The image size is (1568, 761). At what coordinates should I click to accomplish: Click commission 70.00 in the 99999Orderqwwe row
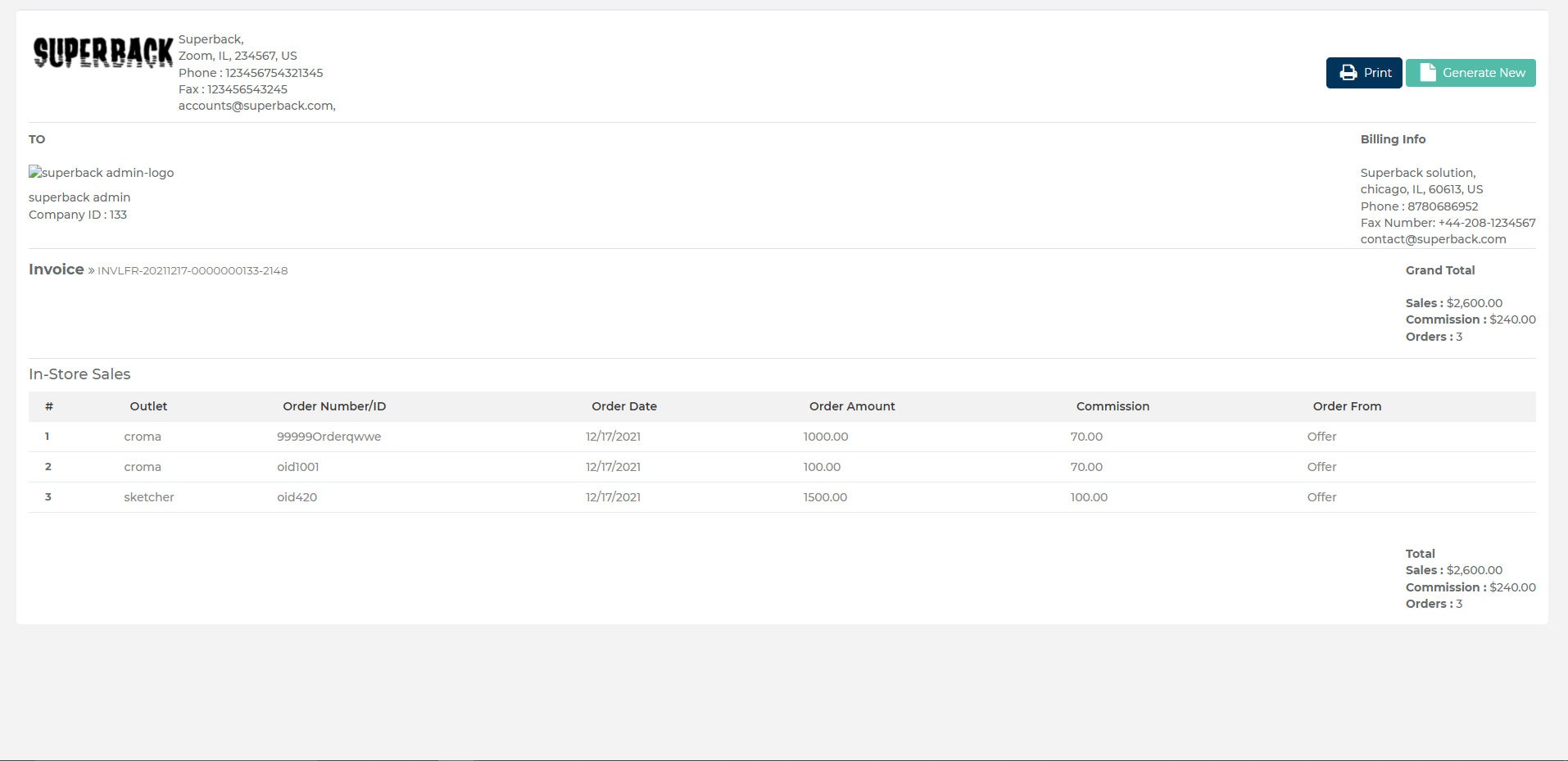tap(1086, 437)
